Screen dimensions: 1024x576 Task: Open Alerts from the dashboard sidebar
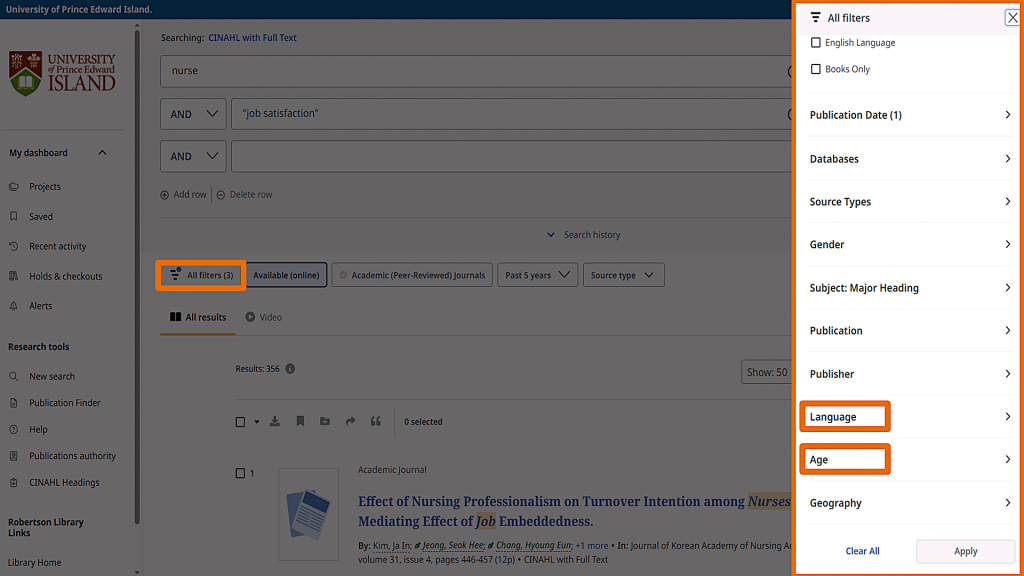[40, 306]
